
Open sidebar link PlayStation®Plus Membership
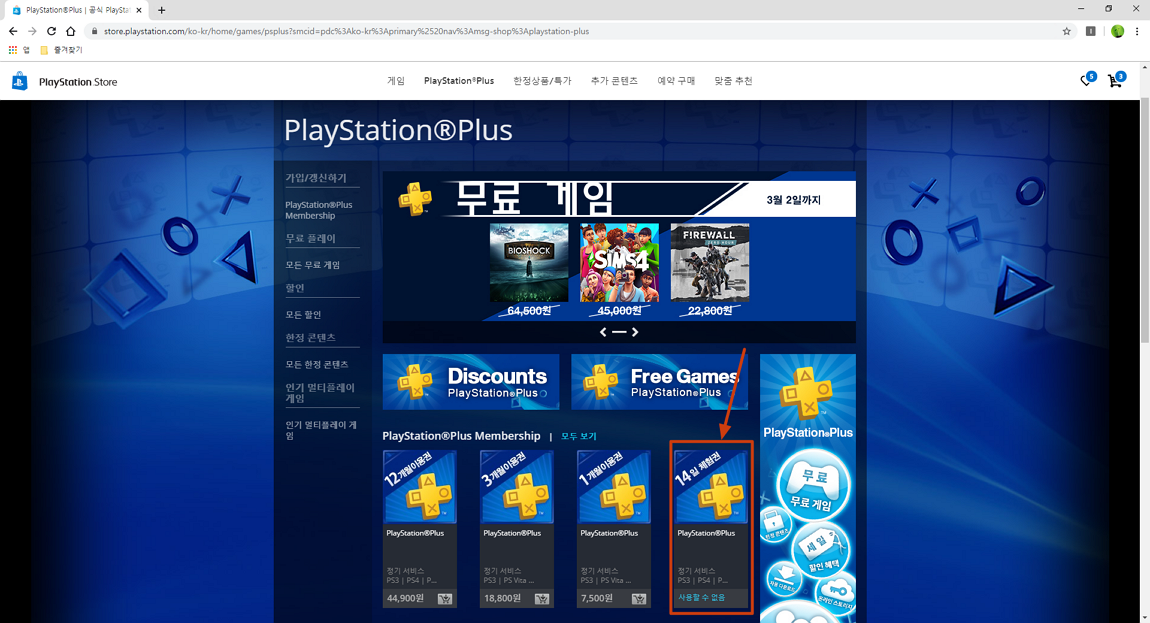tap(318, 210)
